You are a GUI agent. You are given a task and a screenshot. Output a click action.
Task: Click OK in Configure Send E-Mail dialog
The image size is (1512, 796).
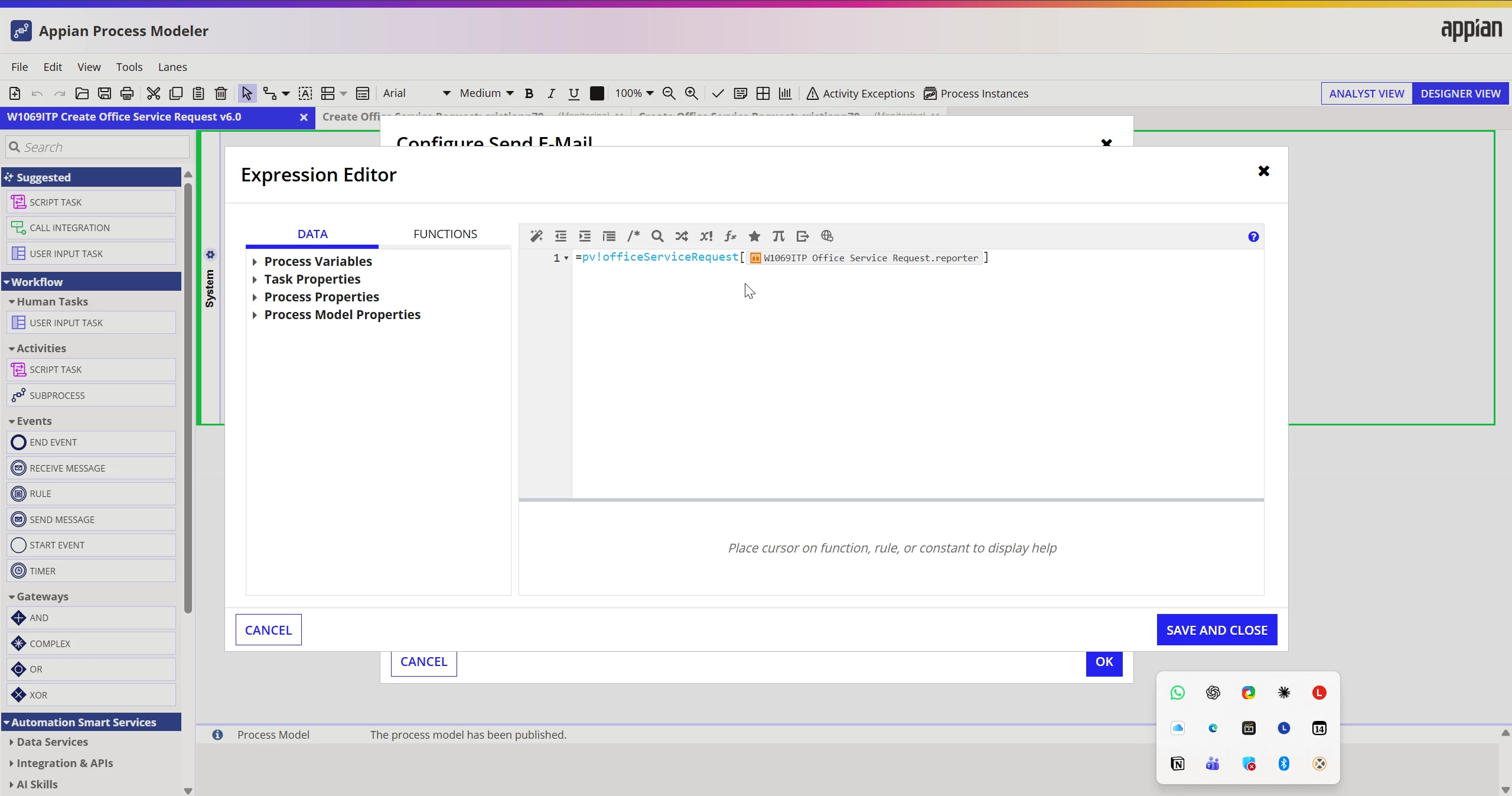tap(1104, 662)
